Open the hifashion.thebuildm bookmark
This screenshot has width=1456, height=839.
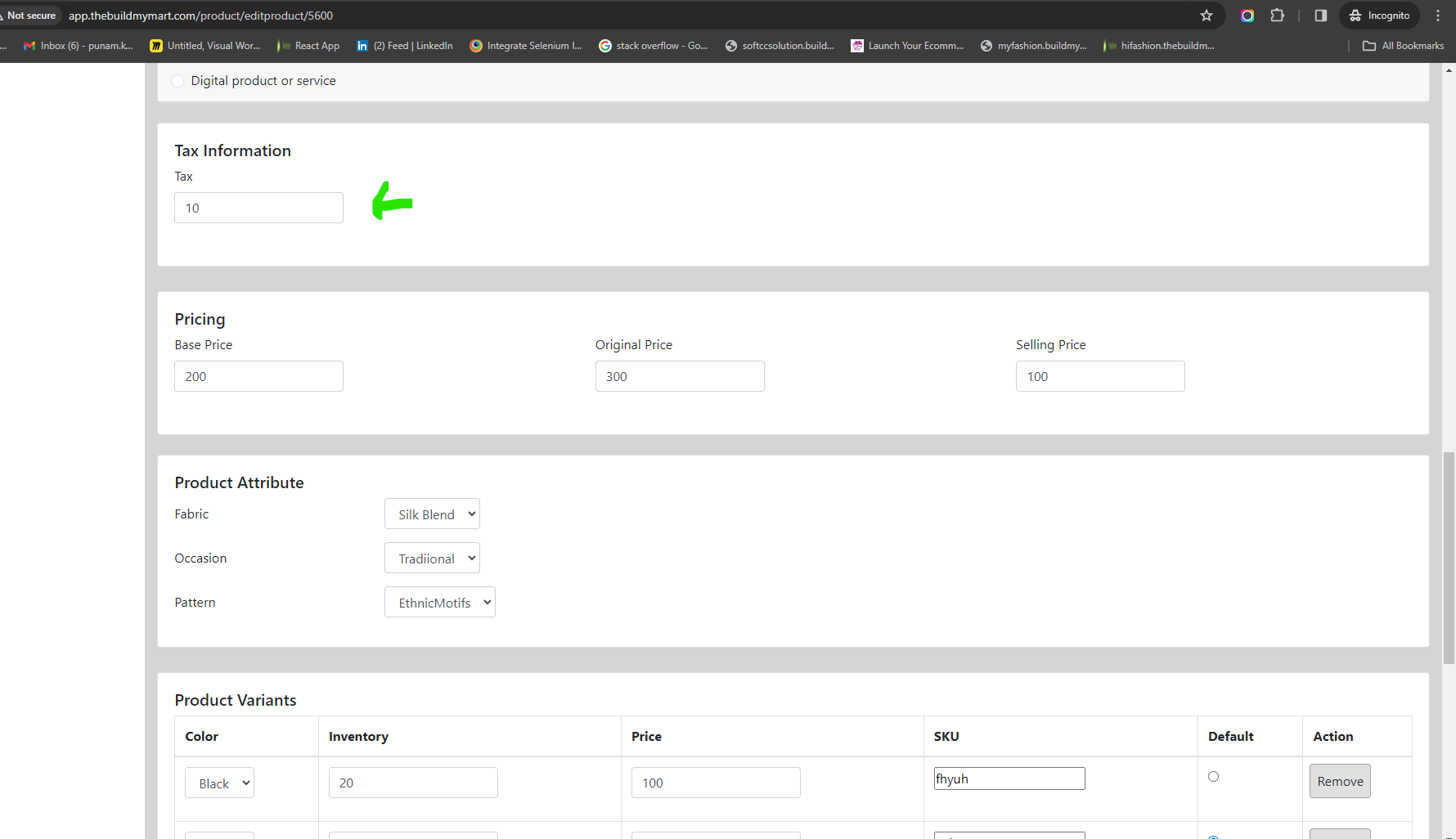1159,46
